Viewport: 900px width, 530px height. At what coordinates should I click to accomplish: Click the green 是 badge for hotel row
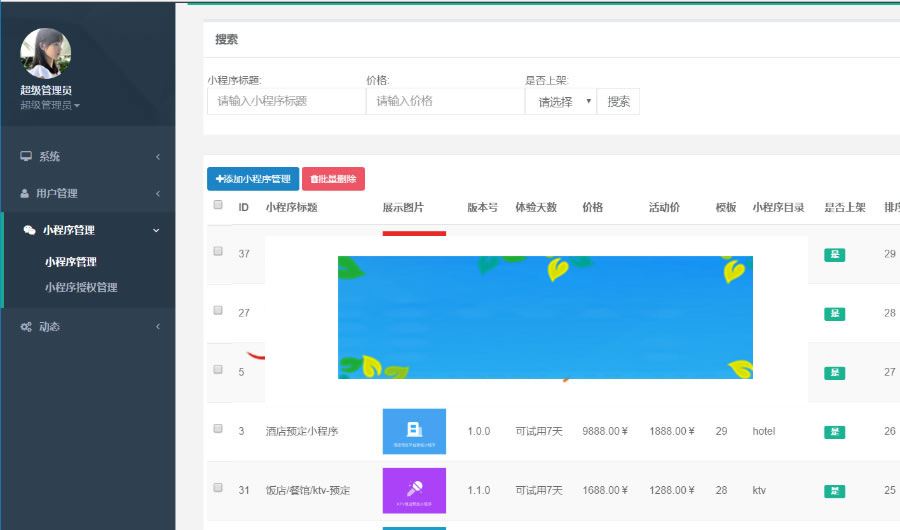tap(834, 432)
